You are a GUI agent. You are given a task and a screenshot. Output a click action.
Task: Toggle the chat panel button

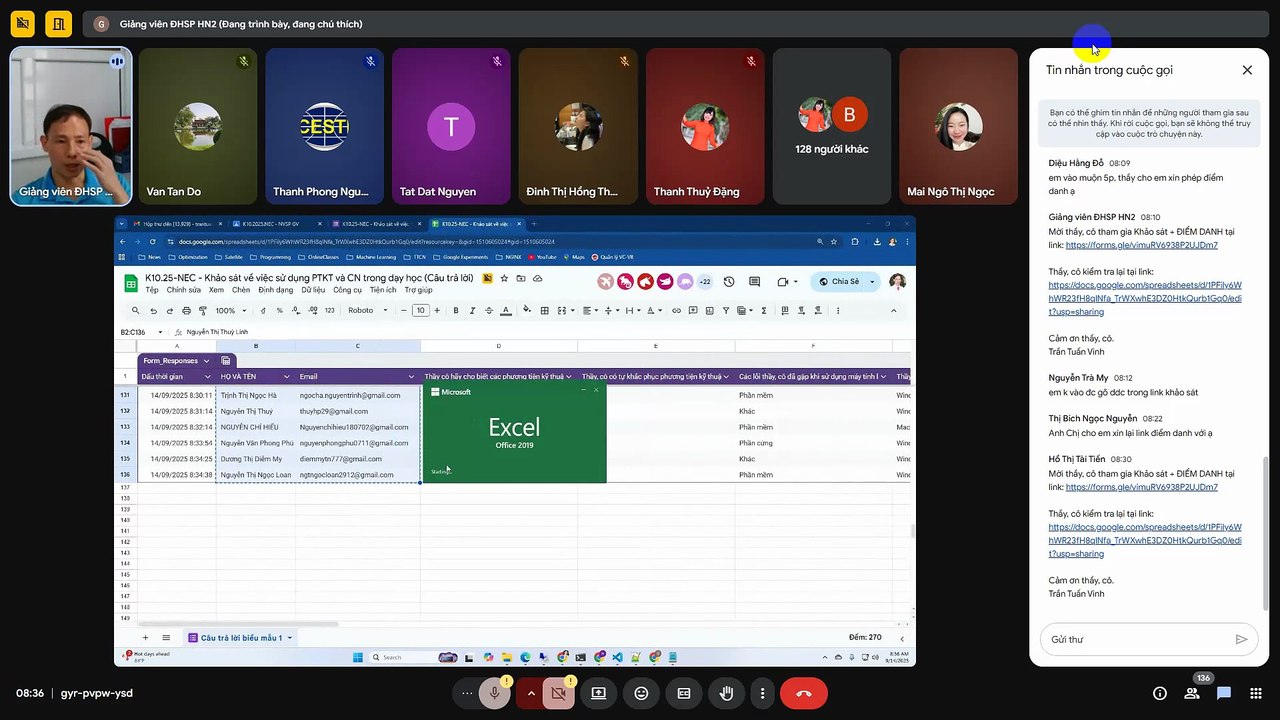coord(1224,693)
